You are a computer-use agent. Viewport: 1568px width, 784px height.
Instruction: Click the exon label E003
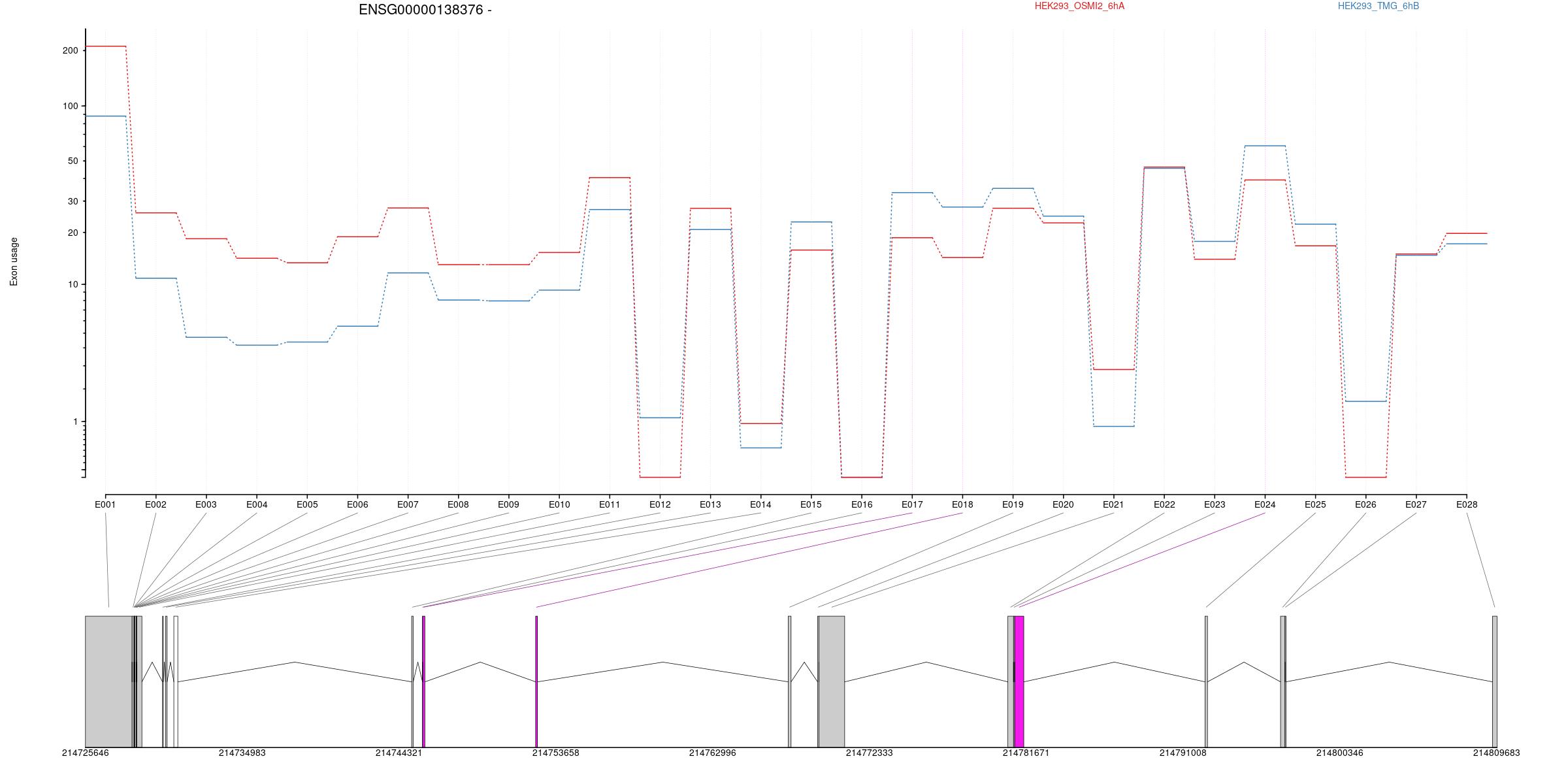[x=206, y=504]
